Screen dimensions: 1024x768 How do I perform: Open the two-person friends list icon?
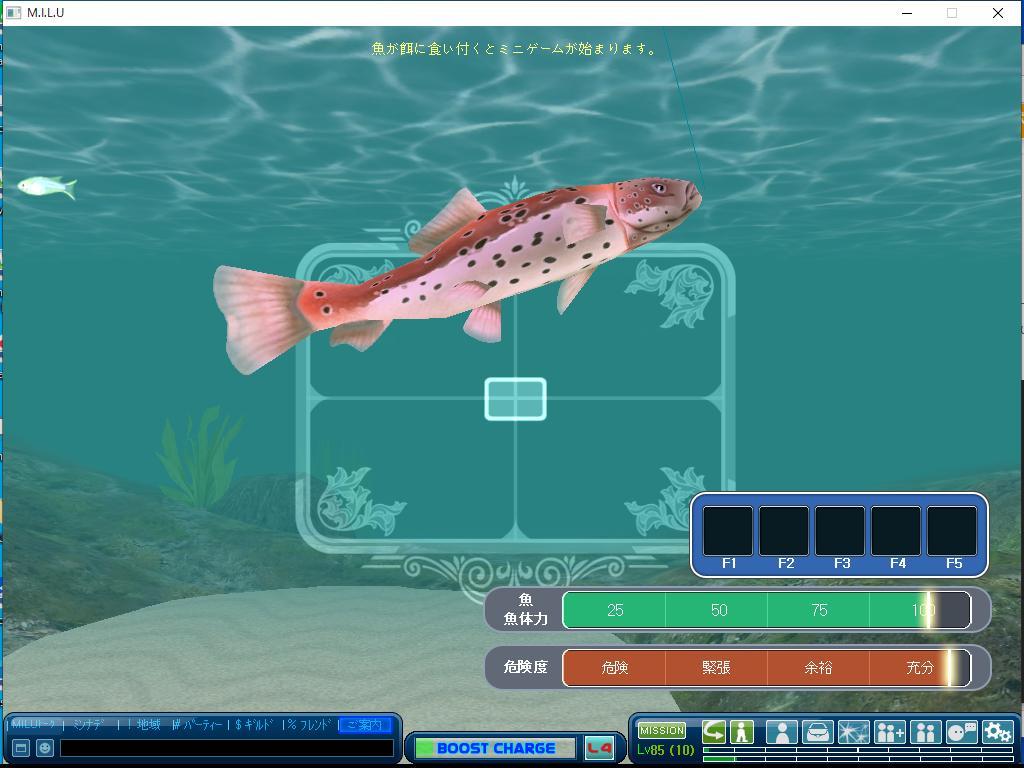[925, 732]
